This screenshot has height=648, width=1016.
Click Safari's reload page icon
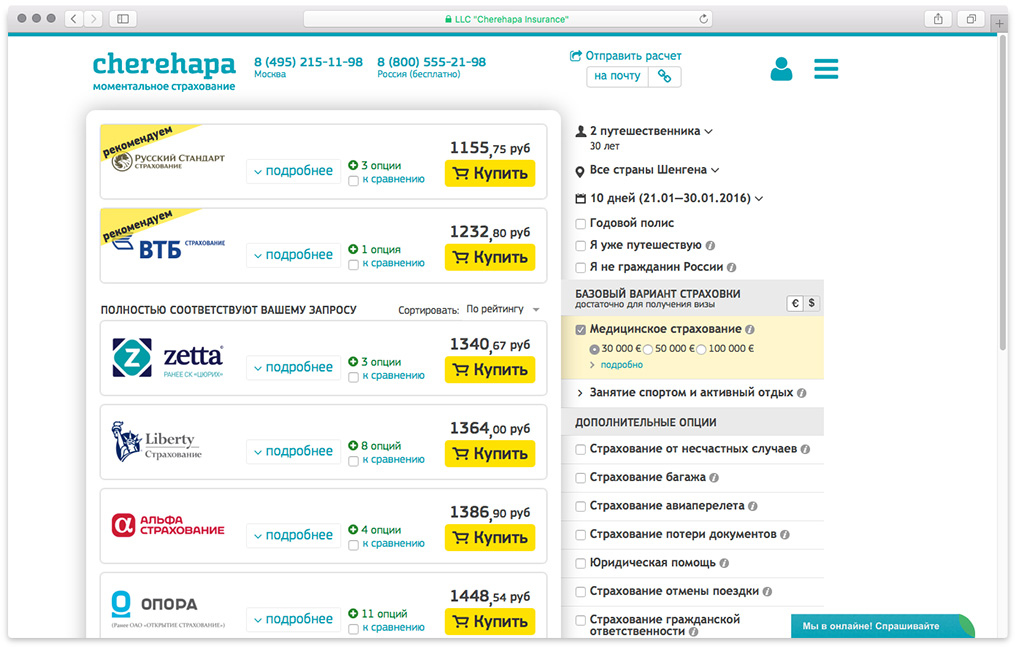pos(704,19)
